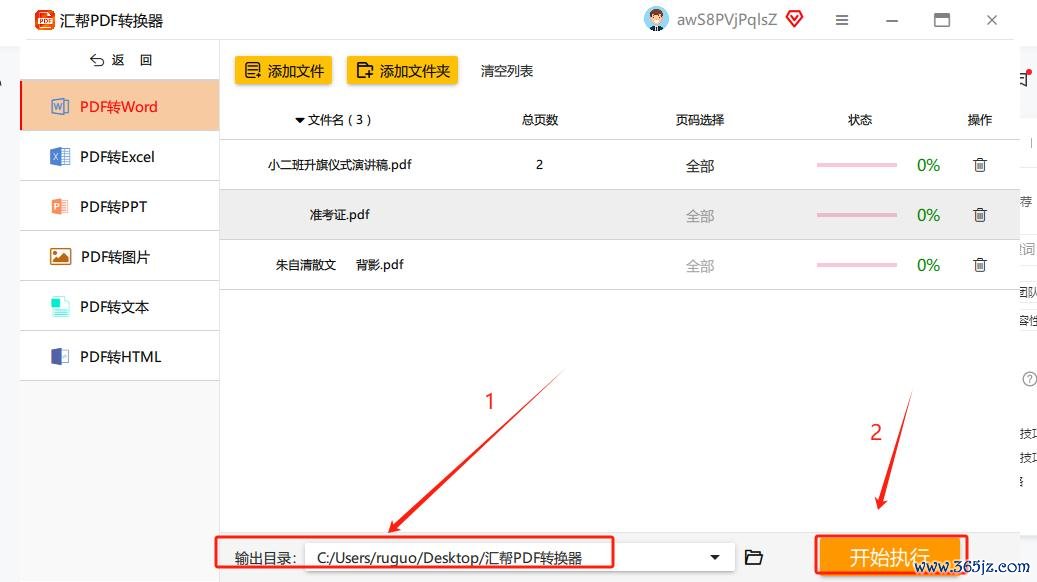Click the 输出目录 output path field

[519, 558]
